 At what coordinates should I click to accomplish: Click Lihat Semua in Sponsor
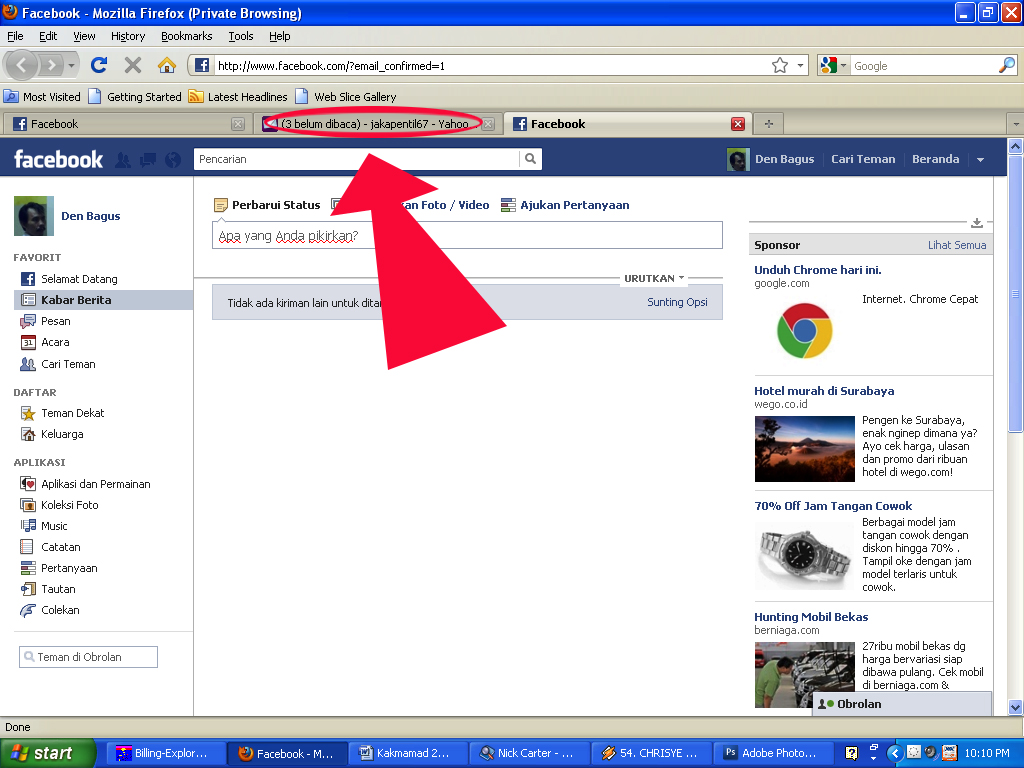pyautogui.click(x=956, y=245)
